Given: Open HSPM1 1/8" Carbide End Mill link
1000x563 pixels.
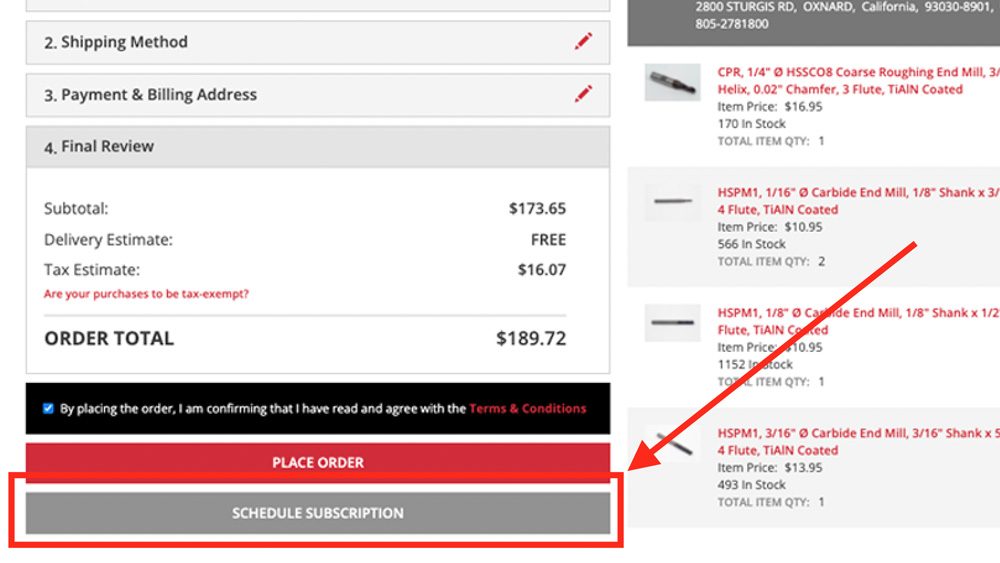Looking at the screenshot, I should click(858, 321).
